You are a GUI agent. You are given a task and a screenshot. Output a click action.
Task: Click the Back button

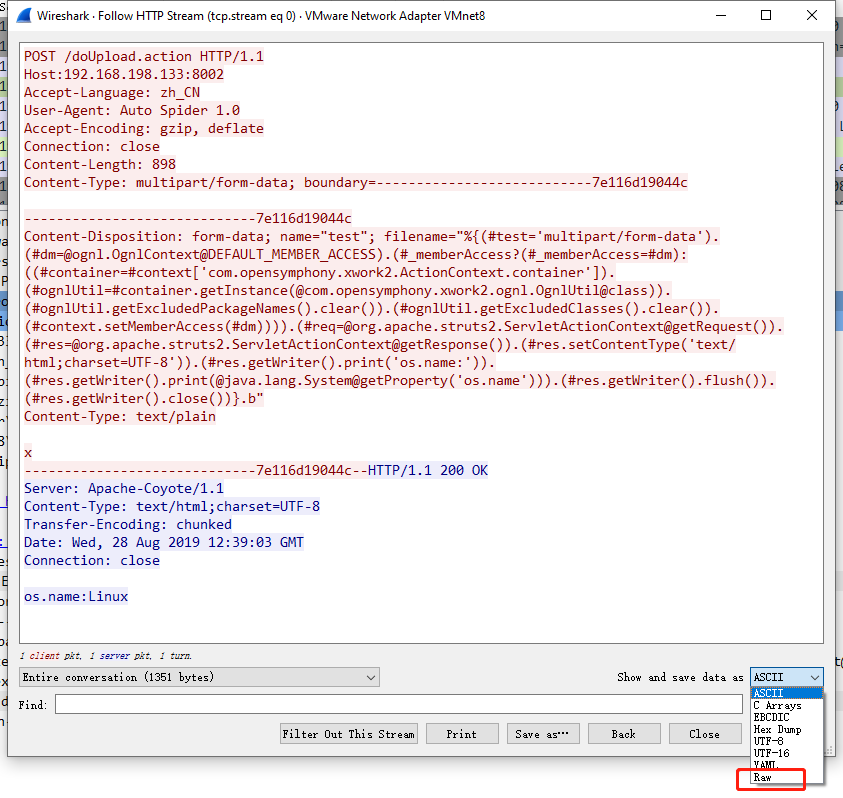624,734
